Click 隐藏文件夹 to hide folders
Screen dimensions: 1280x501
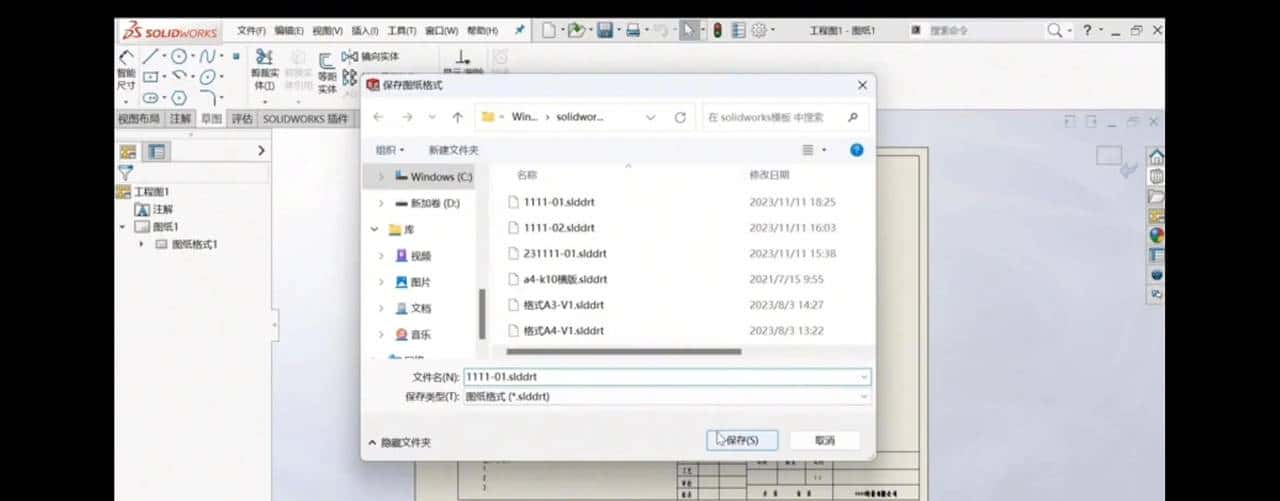coord(399,442)
